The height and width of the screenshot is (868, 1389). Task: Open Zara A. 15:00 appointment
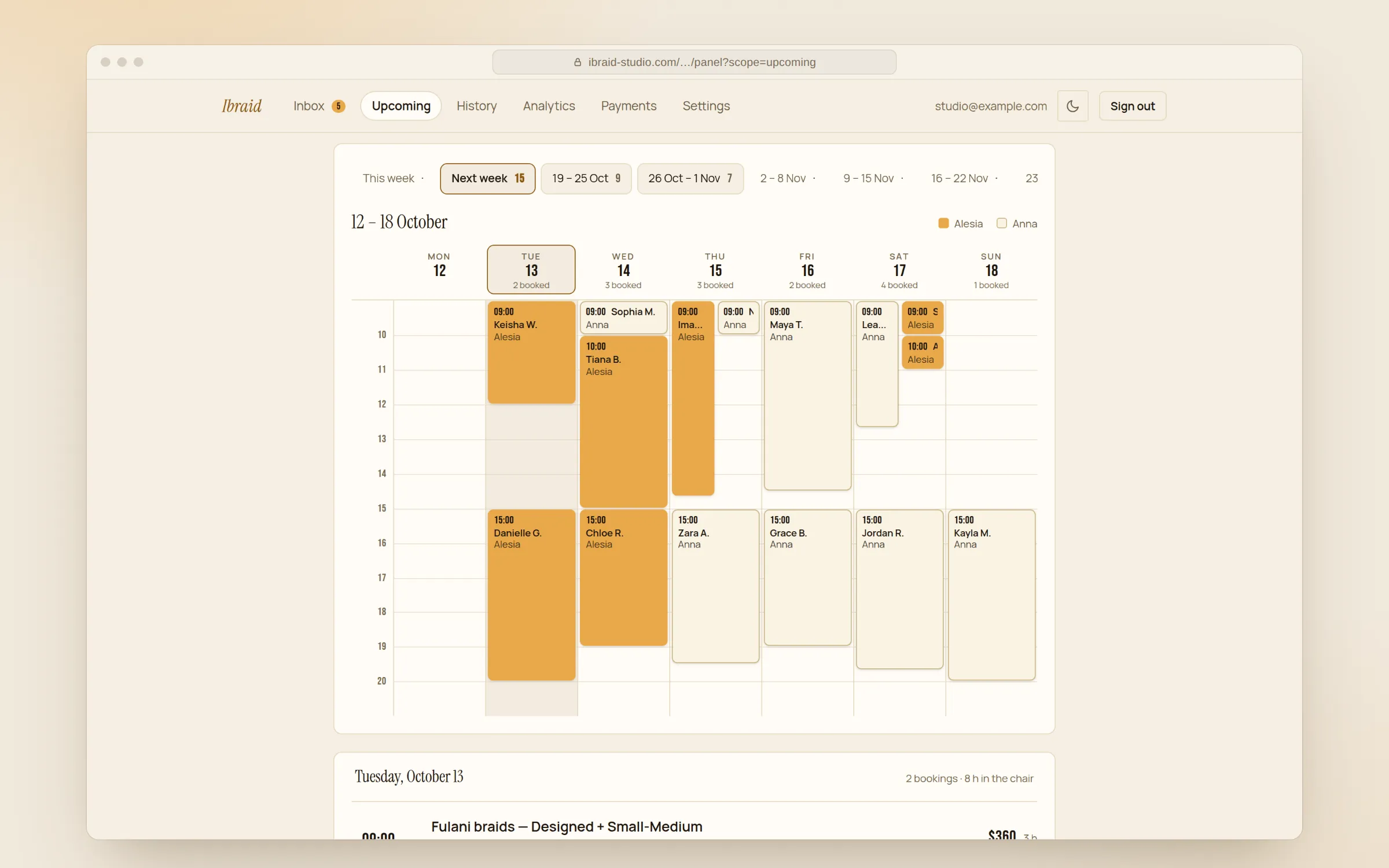(715, 586)
